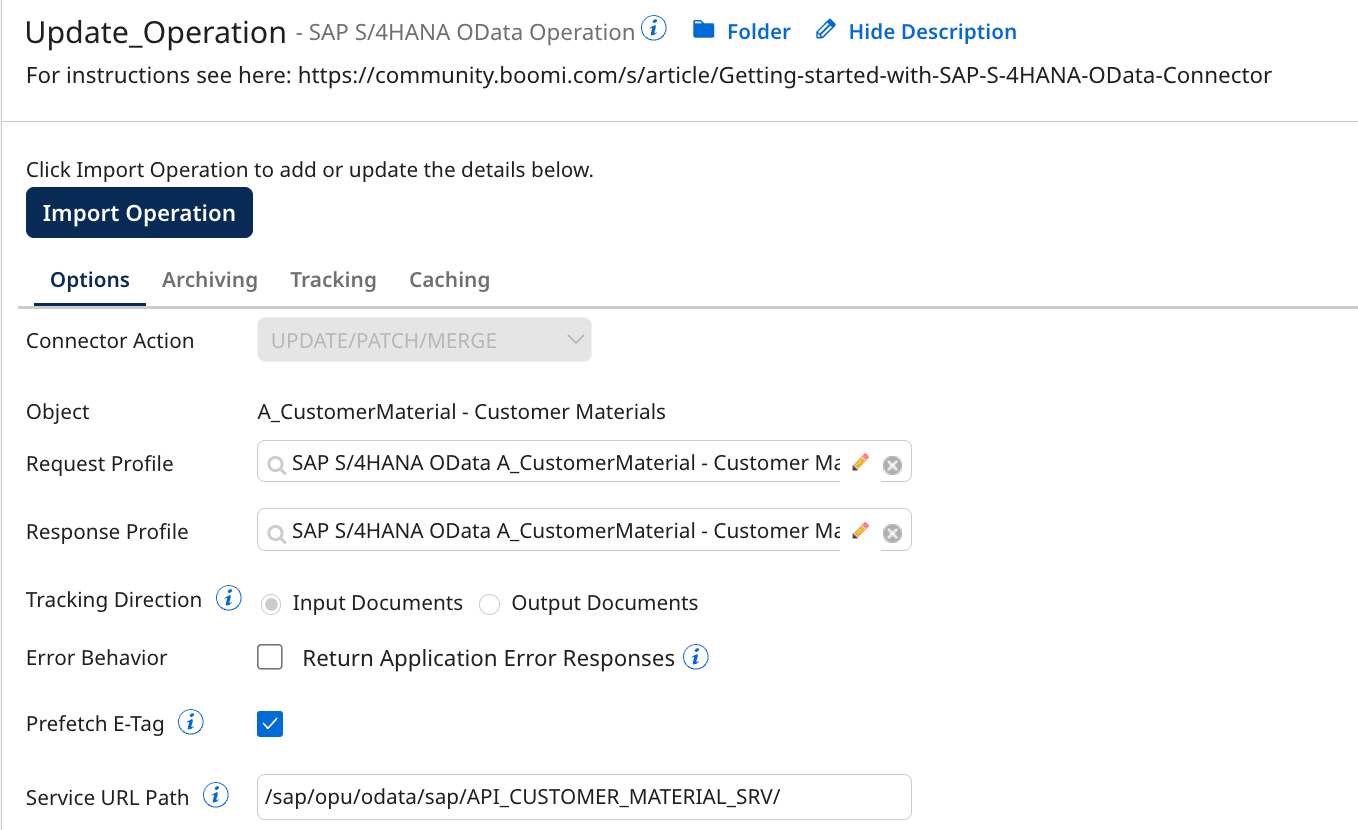Show the Prefetch E-Tag info tooltip
1358x830 pixels.
tap(190, 722)
